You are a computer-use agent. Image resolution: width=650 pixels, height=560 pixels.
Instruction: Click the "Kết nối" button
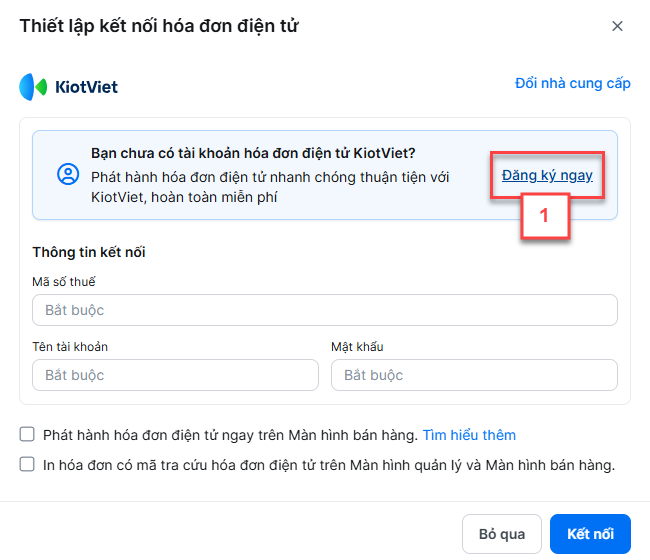point(590,534)
